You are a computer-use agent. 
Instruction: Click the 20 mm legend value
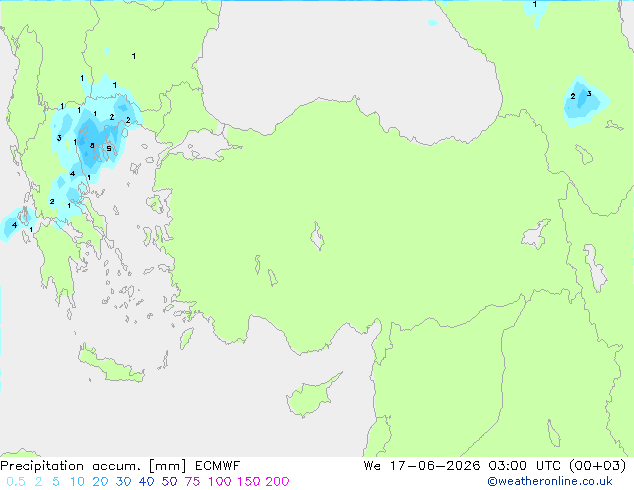pyautogui.click(x=100, y=482)
